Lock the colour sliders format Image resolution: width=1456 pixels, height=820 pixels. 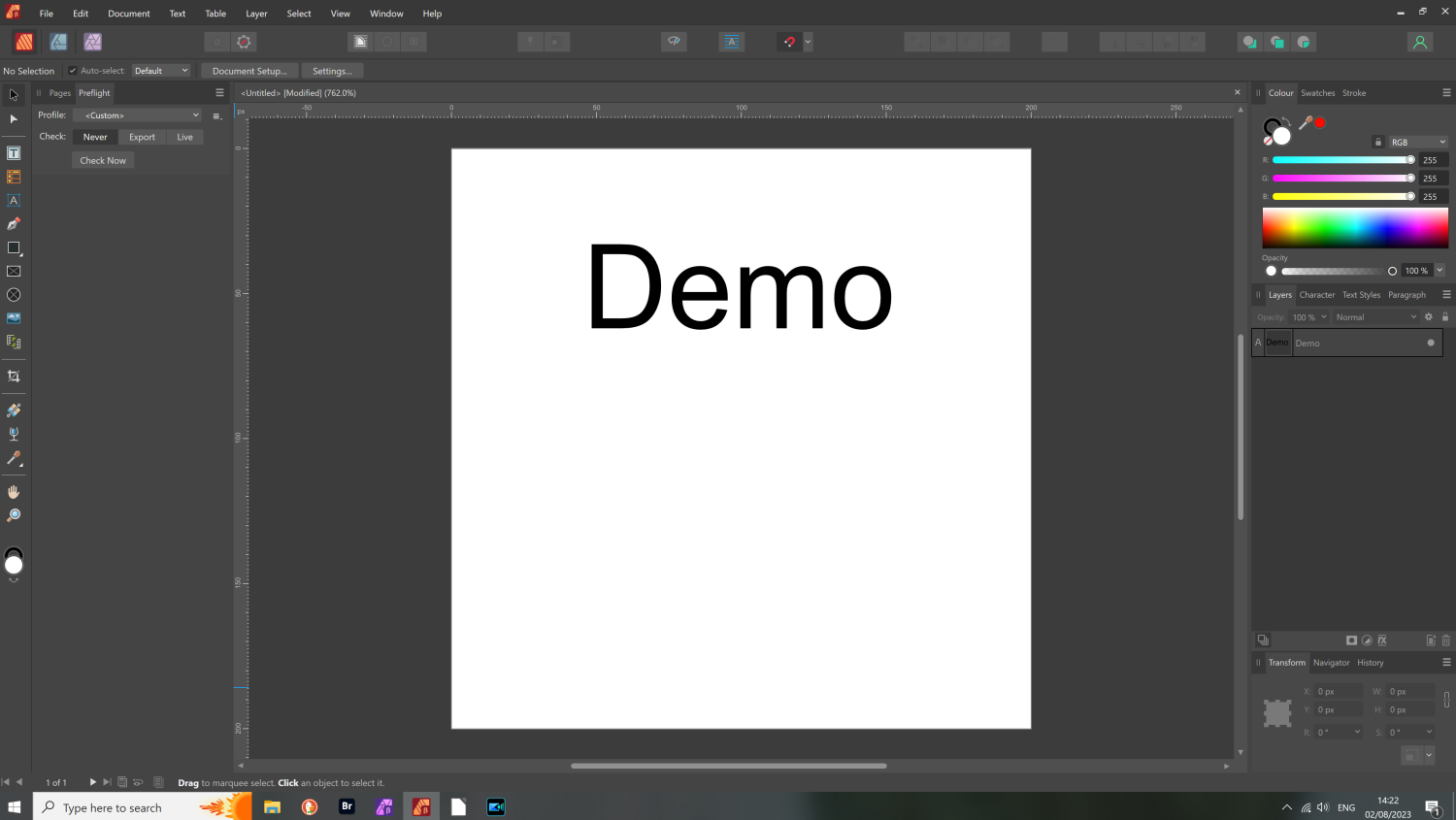tap(1377, 141)
